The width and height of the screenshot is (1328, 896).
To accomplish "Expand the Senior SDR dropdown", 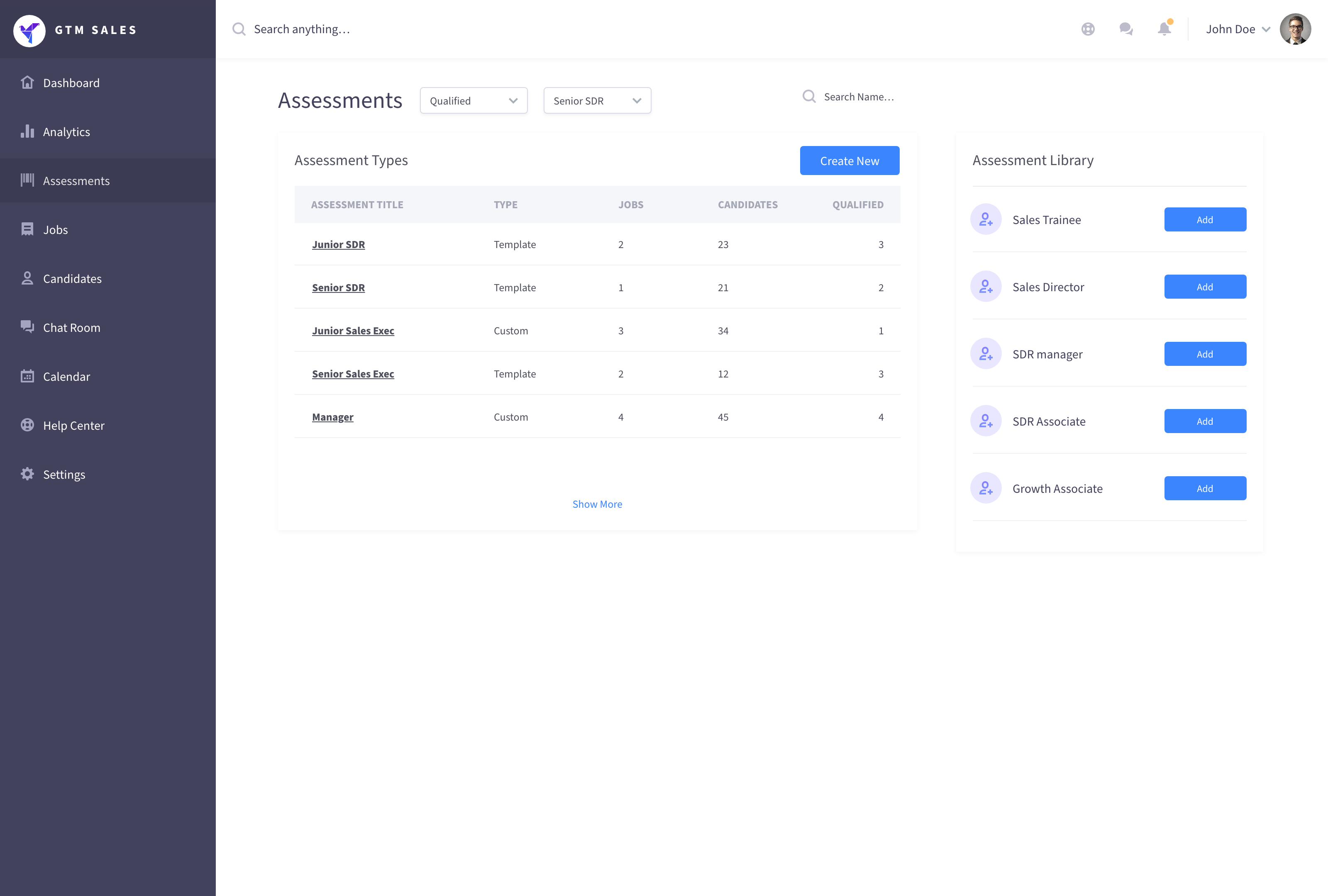I will click(597, 100).
